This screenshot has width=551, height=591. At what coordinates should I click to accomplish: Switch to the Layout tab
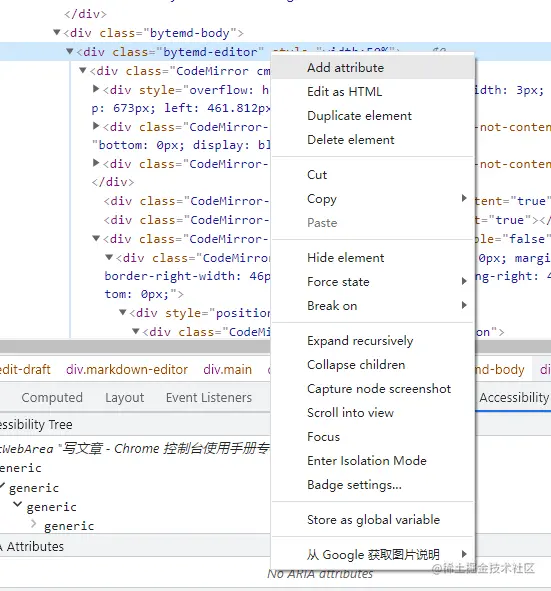coord(124,398)
